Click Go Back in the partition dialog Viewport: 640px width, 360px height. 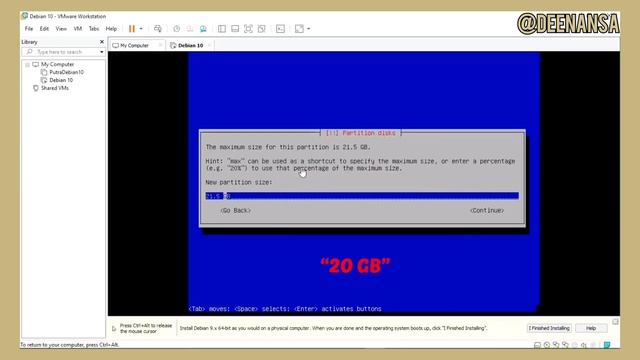tap(236, 210)
